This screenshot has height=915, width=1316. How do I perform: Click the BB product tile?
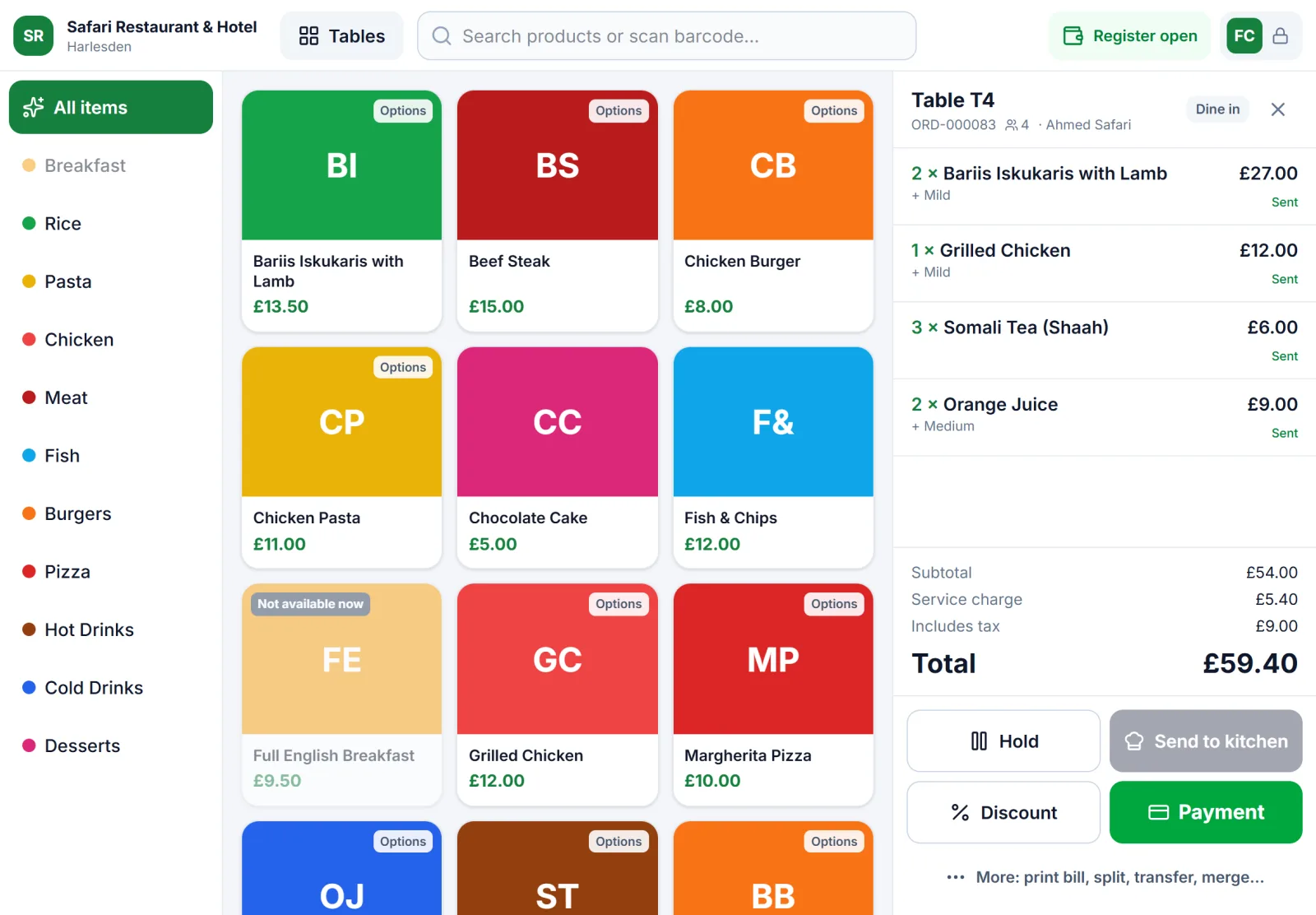point(773,868)
